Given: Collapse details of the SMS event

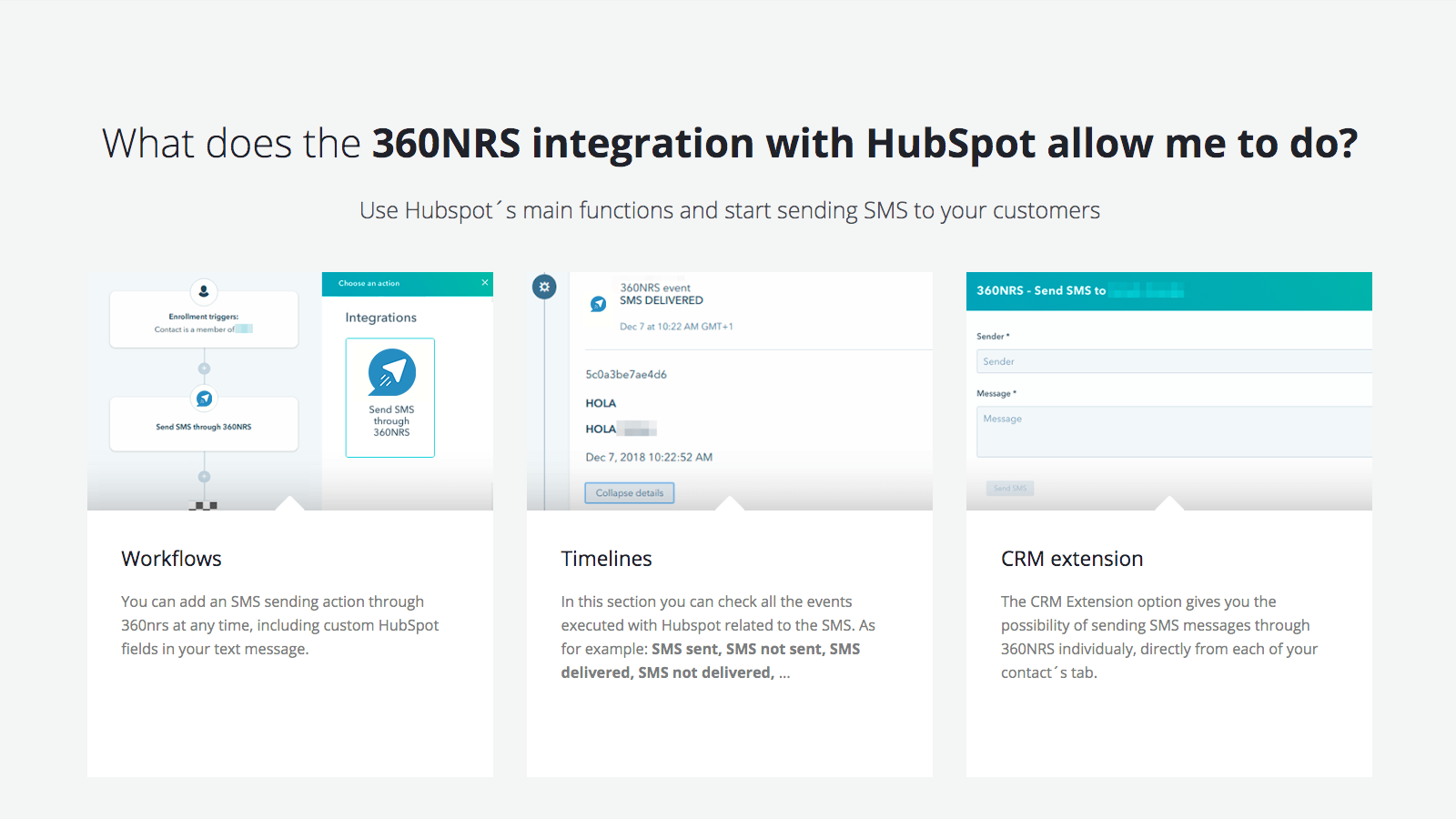Looking at the screenshot, I should coord(629,493).
